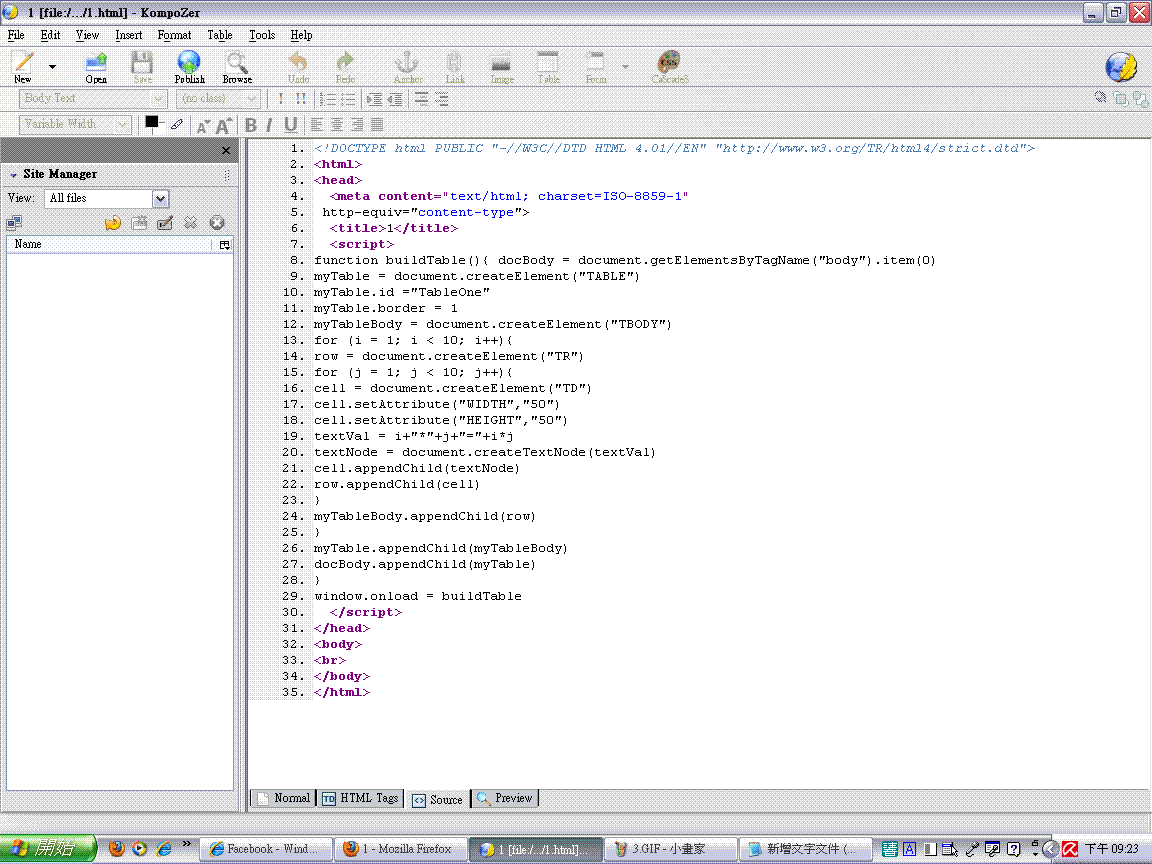Toggle the emphasis single exclamation button

tap(281, 98)
